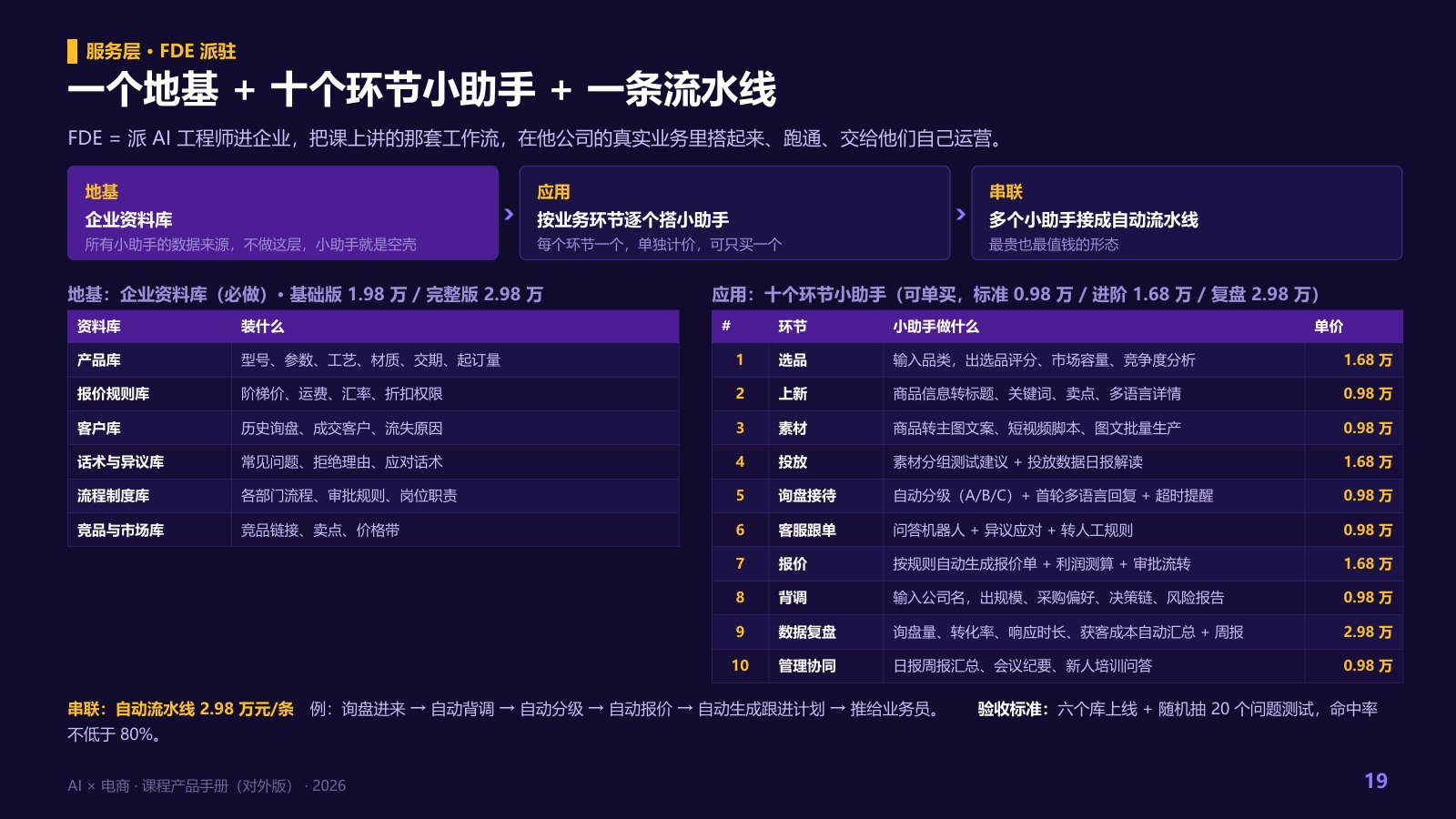
Task: Click the chevron arrow between 地基 and 应用 cards
Action: (509, 214)
